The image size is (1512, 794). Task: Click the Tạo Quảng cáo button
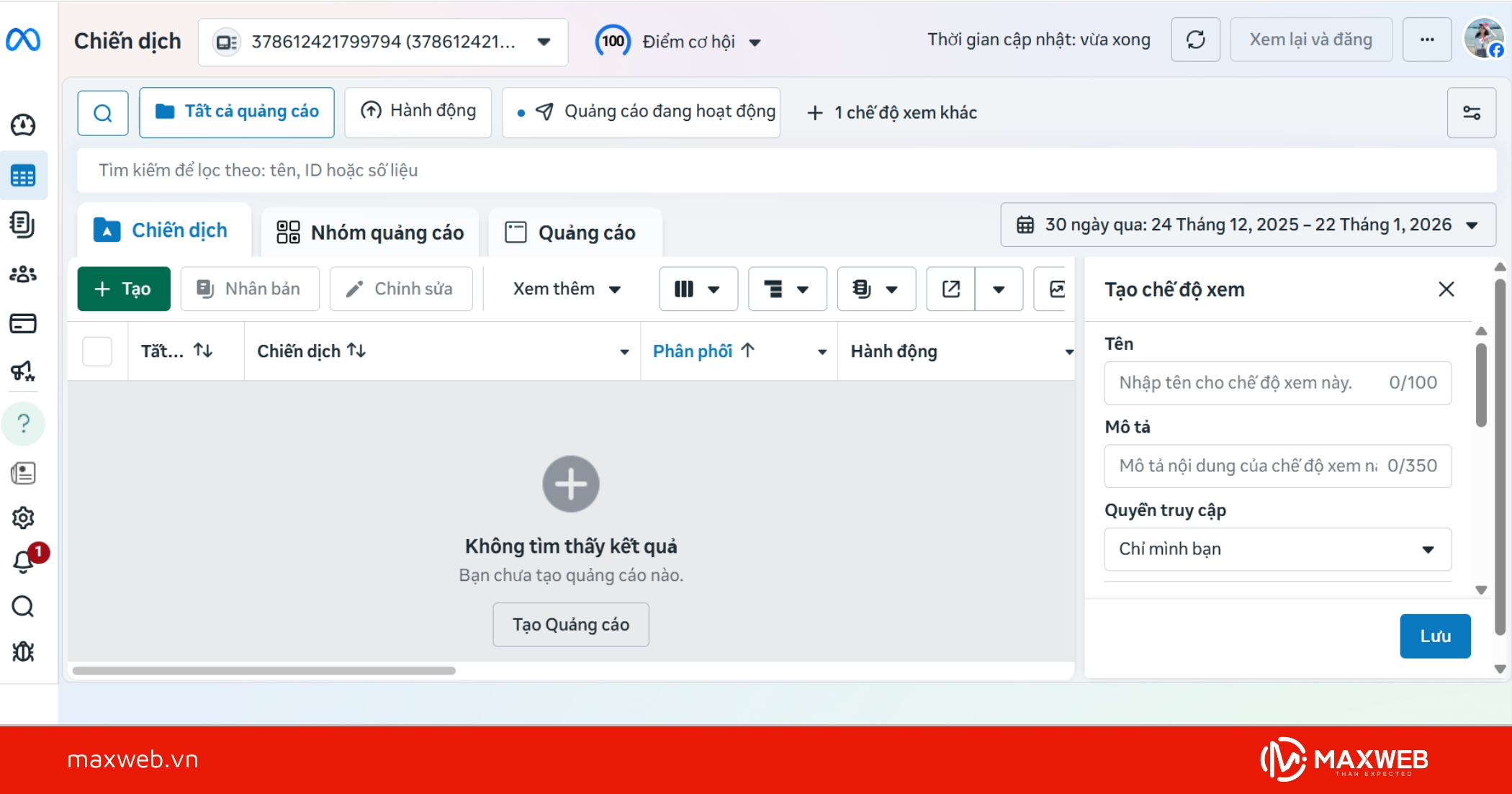click(570, 624)
